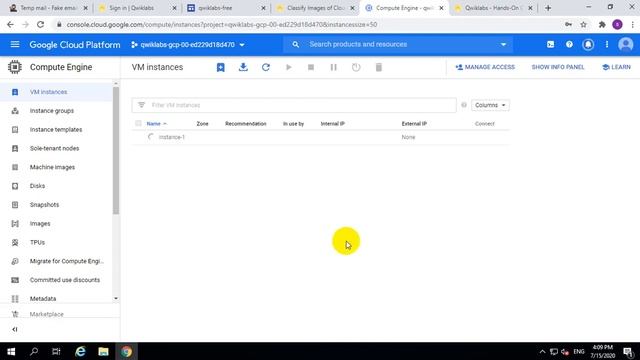This screenshot has height=360, width=640.
Task: Click the reset VM power icon
Action: pos(356,67)
